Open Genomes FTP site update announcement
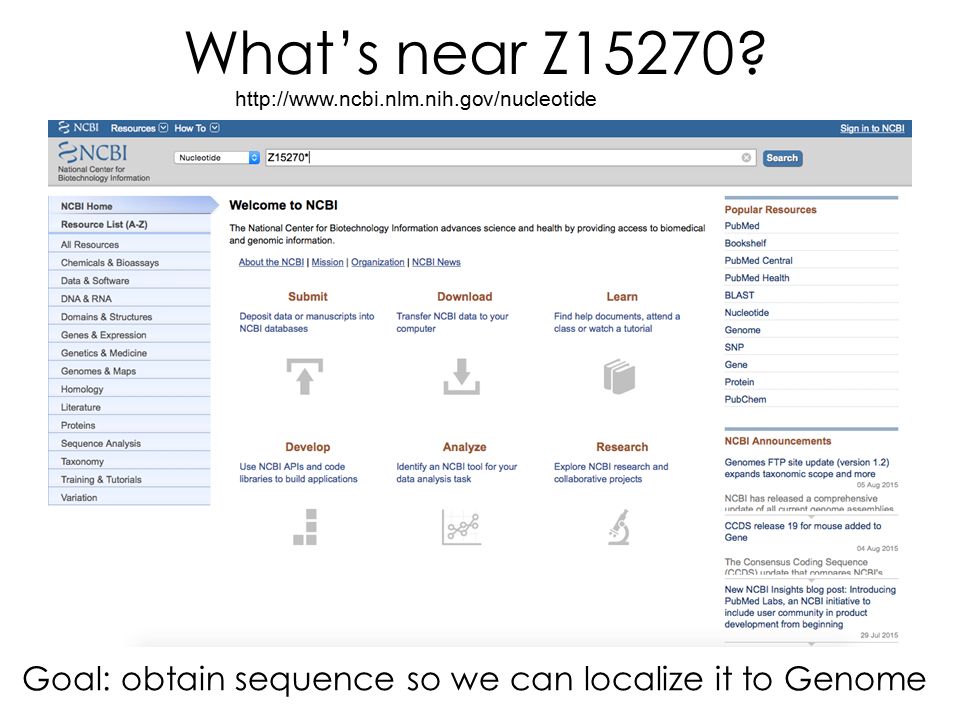Image resolution: width=960 pixels, height=720 pixels. pos(807,468)
